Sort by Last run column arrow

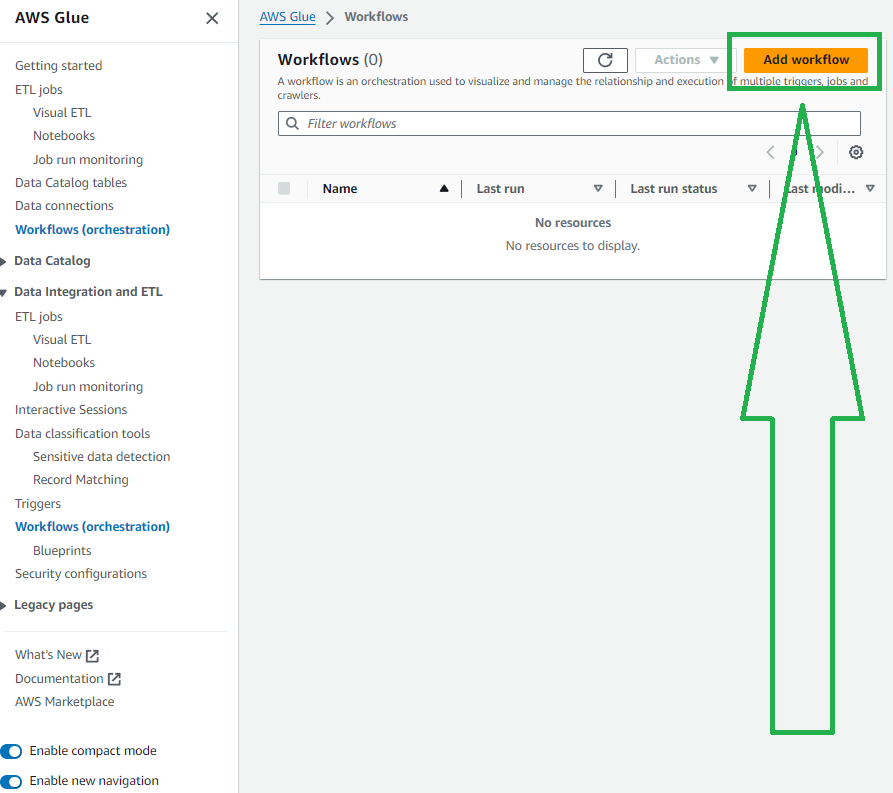tap(598, 189)
